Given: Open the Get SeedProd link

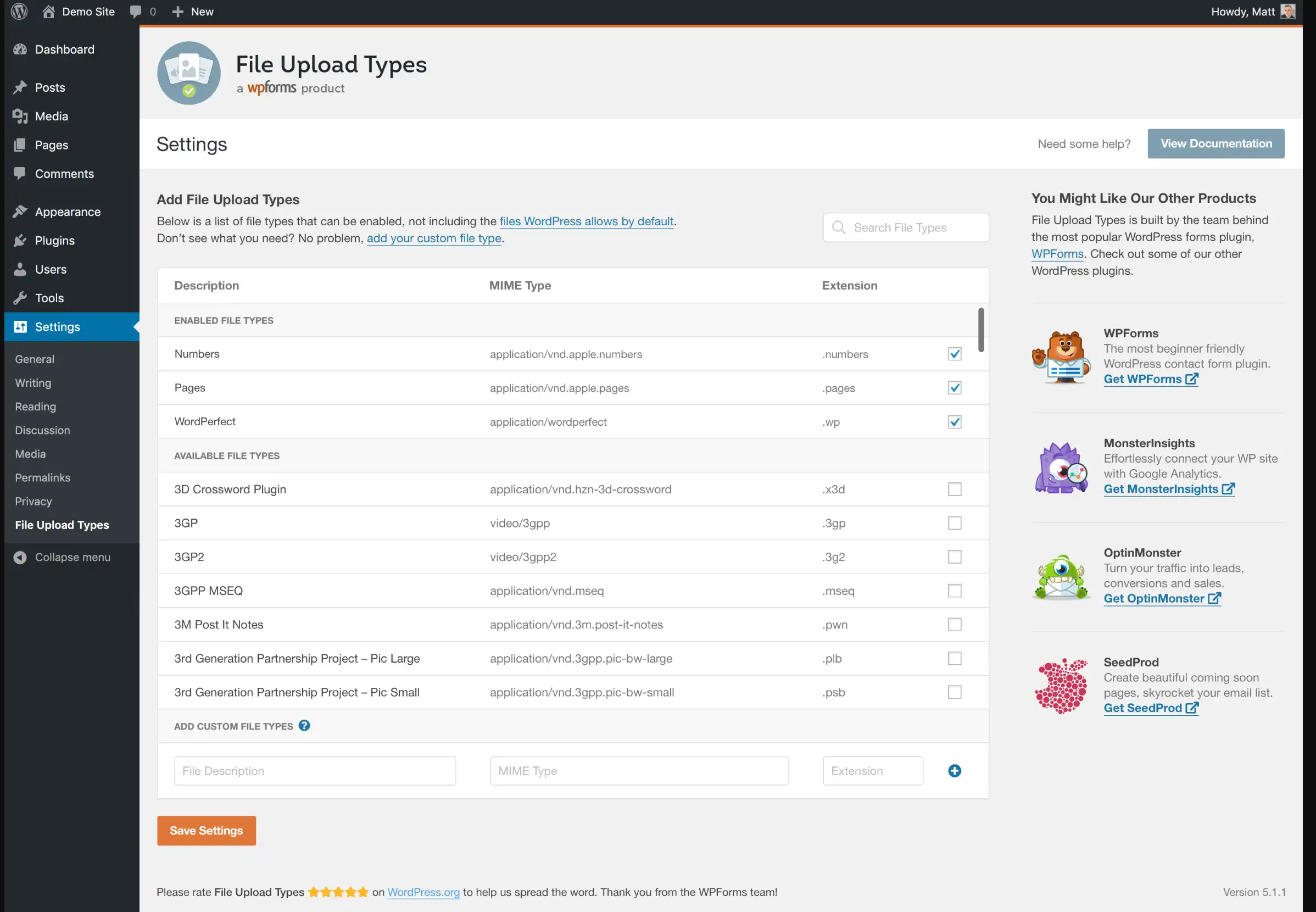Looking at the screenshot, I should [x=1151, y=708].
